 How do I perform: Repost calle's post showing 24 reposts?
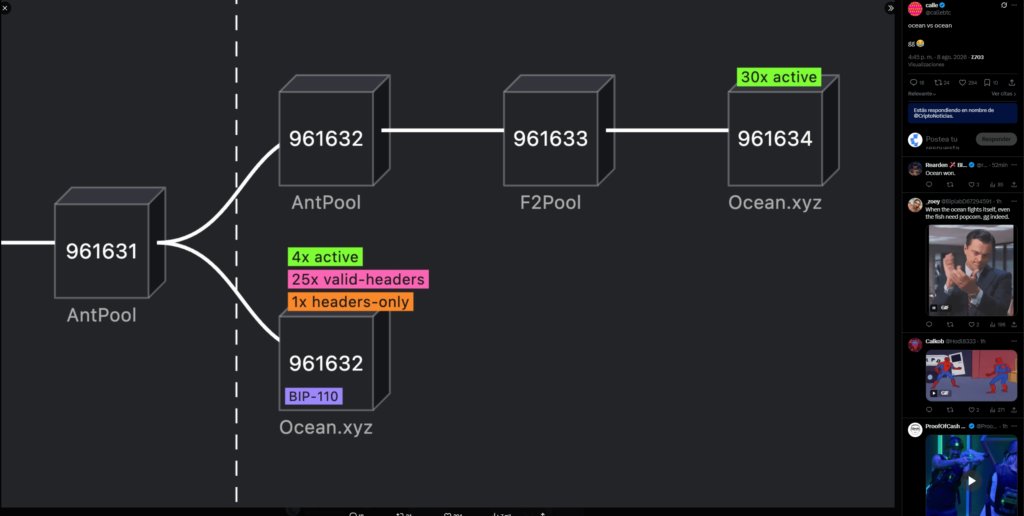(x=942, y=82)
